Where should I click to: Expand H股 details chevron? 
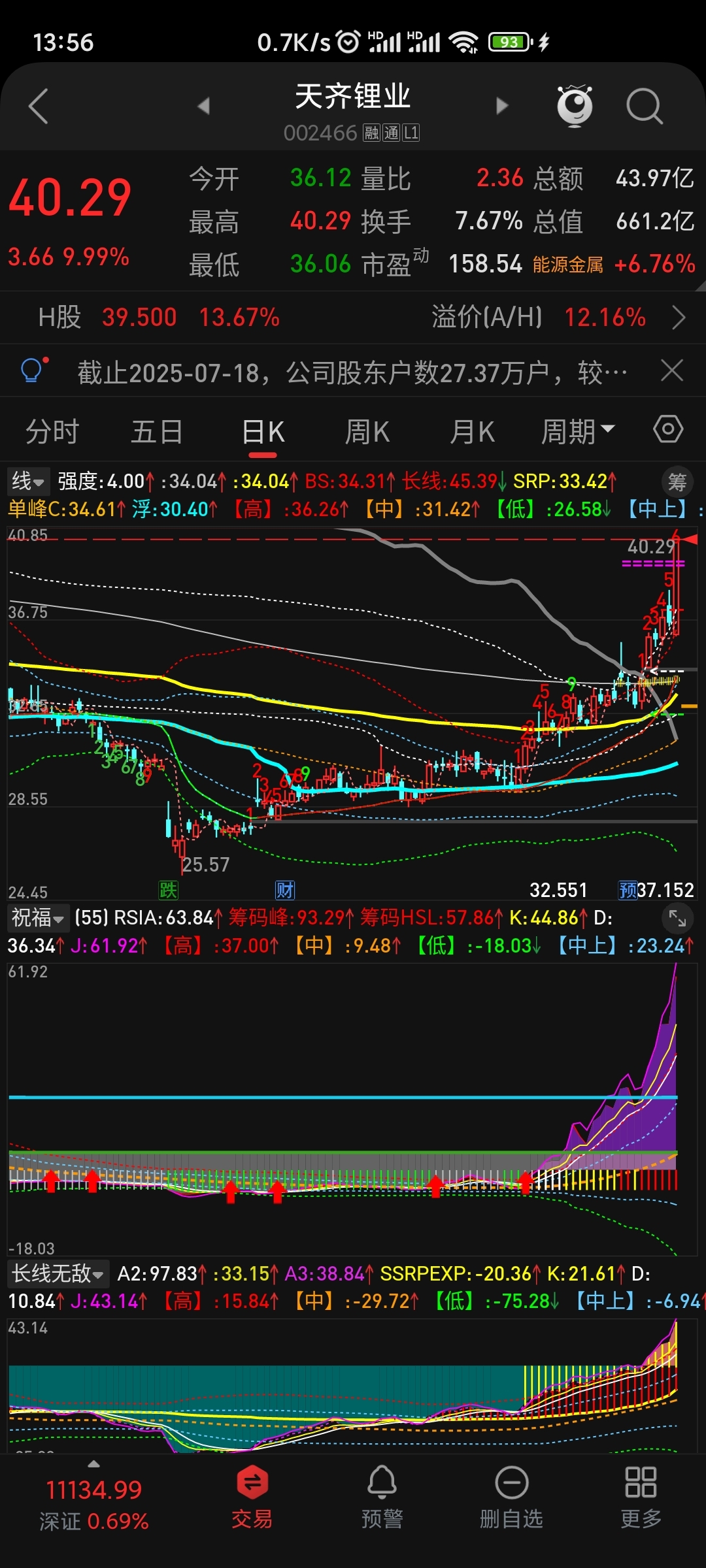pos(679,318)
